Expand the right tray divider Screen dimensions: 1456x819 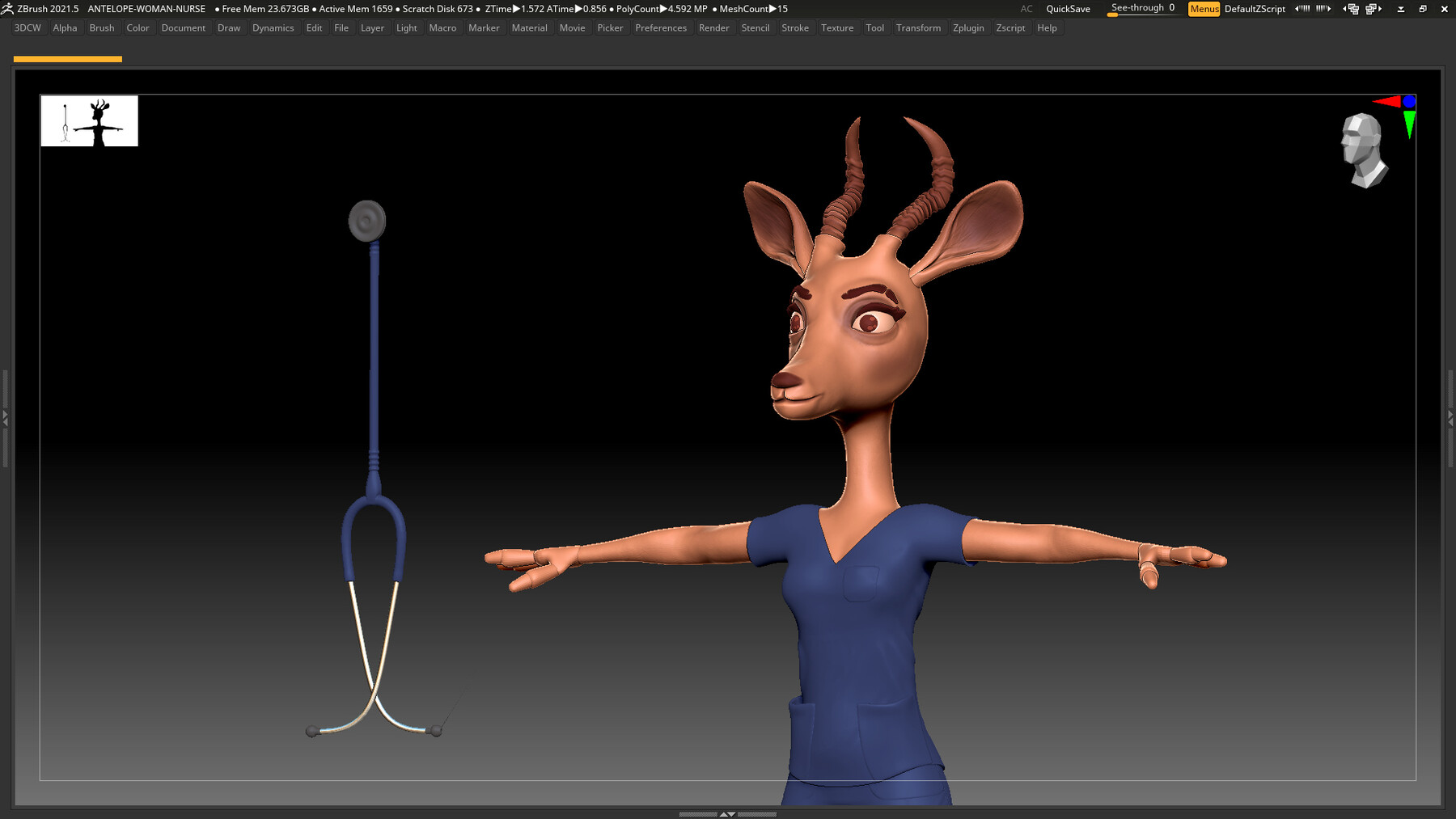(x=1450, y=418)
